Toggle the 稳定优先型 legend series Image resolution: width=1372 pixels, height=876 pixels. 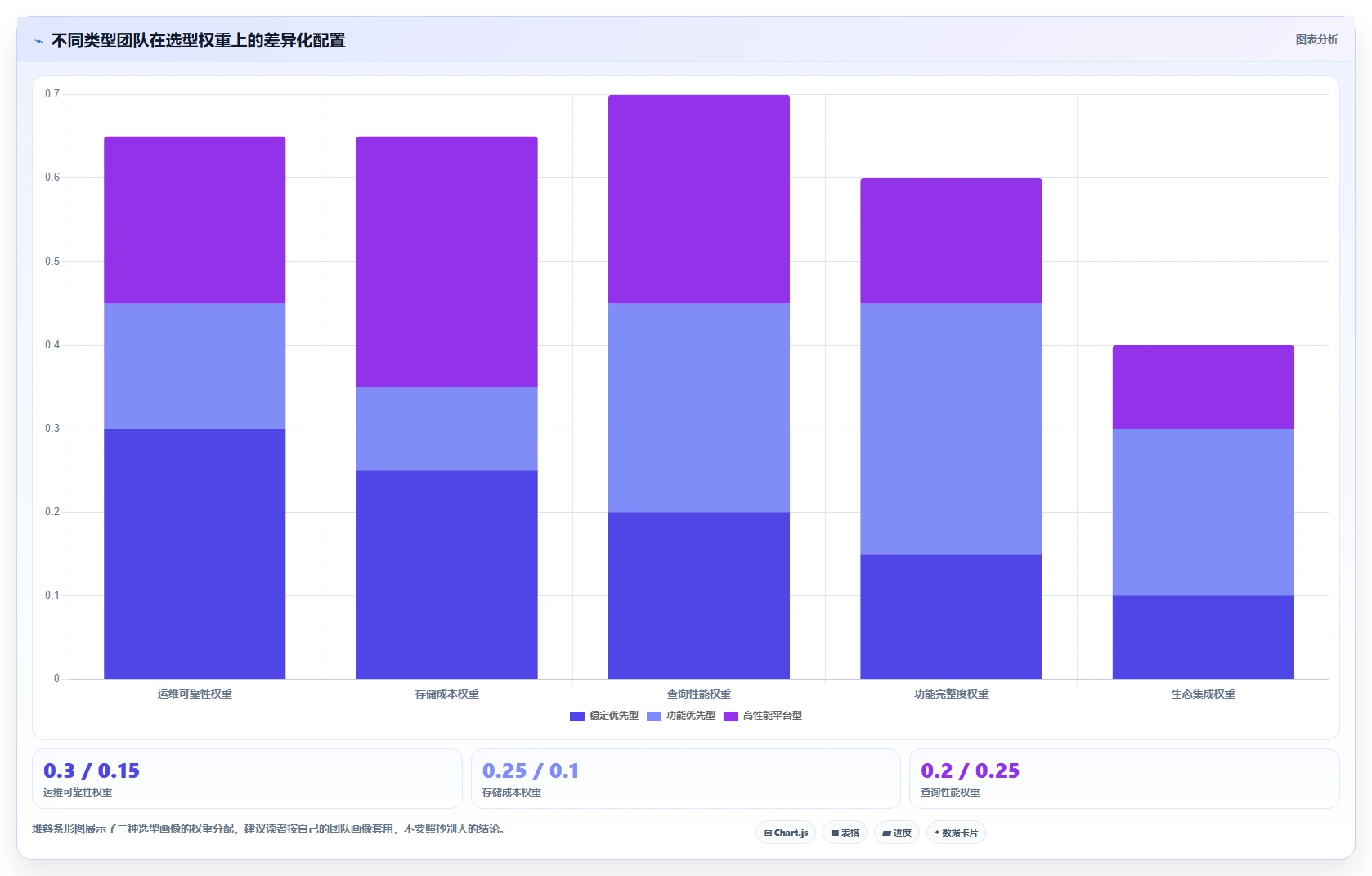[604, 716]
